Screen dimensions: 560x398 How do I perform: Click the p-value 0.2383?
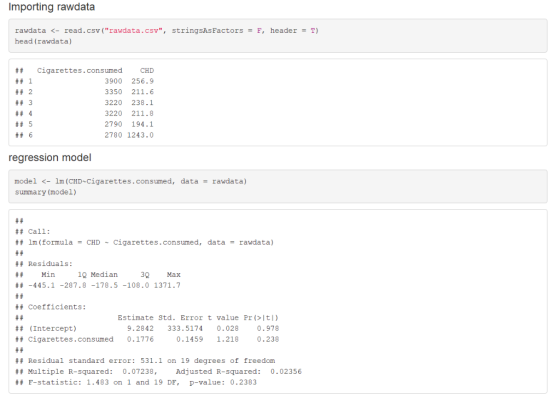(243, 382)
